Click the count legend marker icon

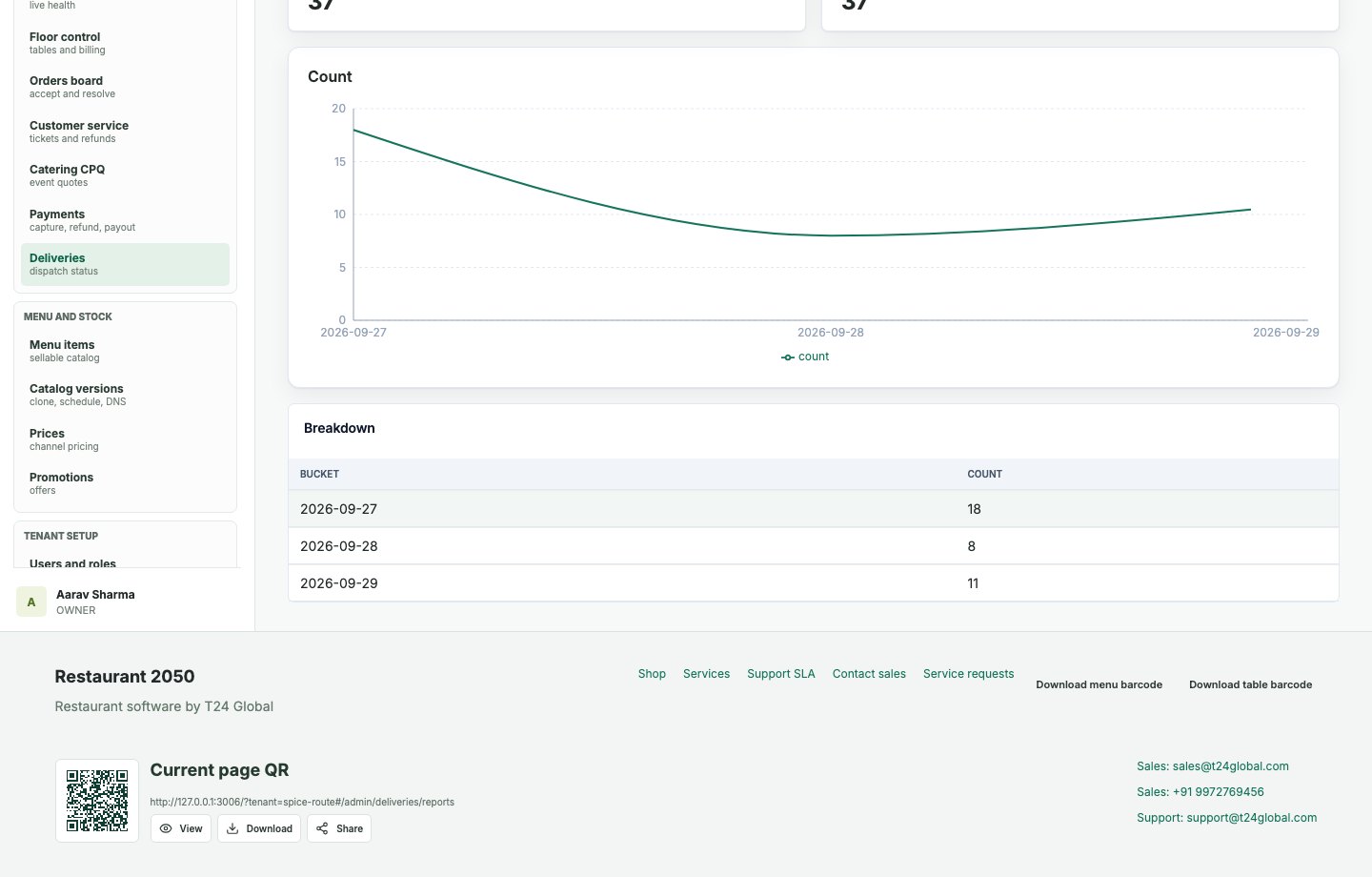coord(788,357)
